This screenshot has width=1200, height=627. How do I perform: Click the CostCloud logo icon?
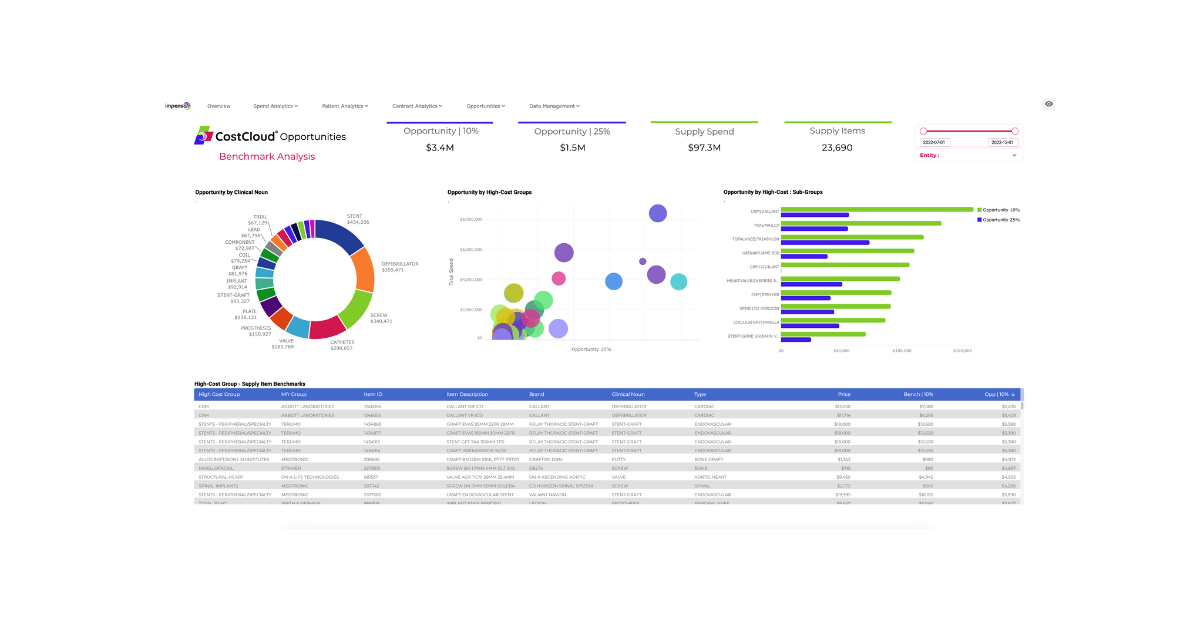[x=203, y=136]
